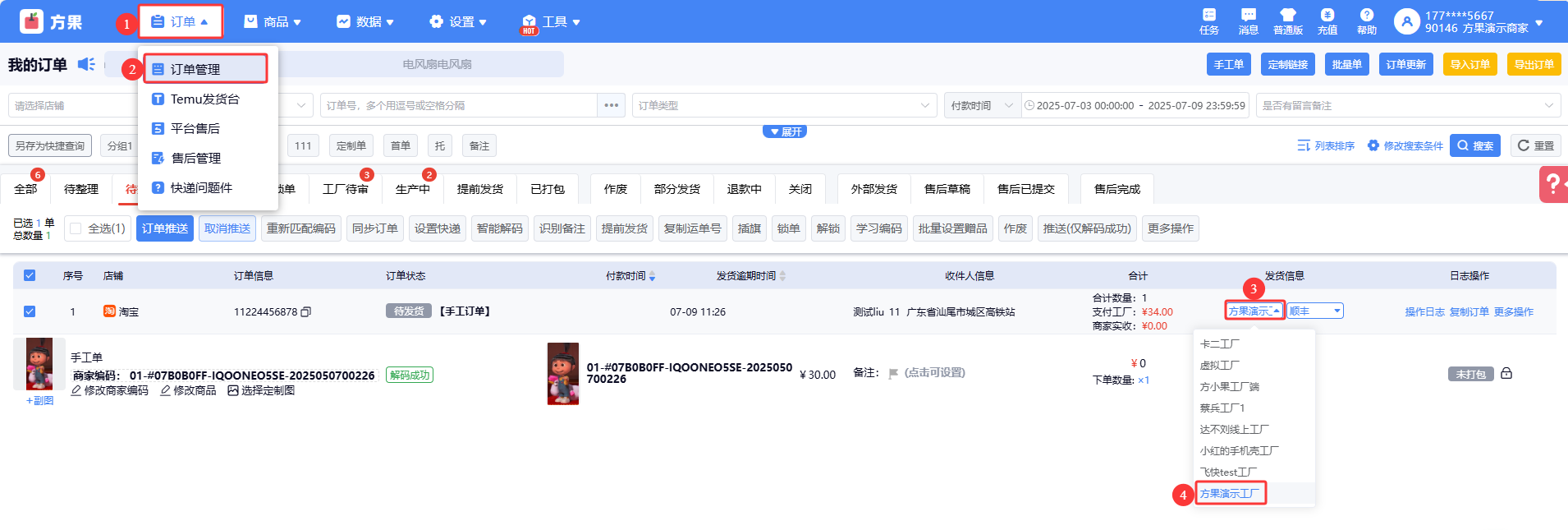
Task: Click the calendar clock icon in date range
Action: pyautogui.click(x=1029, y=105)
